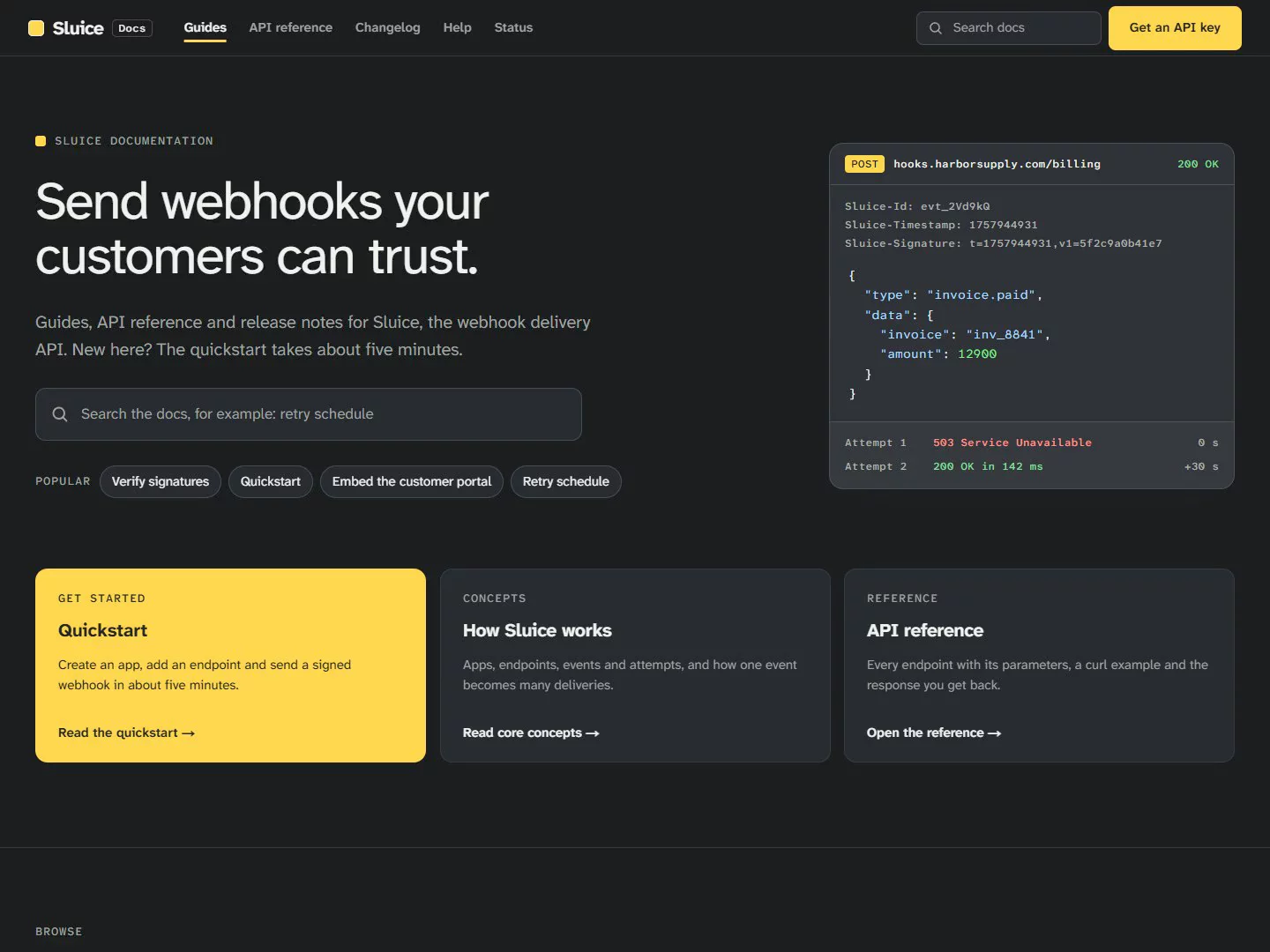Open the Embed the customer portal chip
1270x952 pixels.
click(412, 481)
